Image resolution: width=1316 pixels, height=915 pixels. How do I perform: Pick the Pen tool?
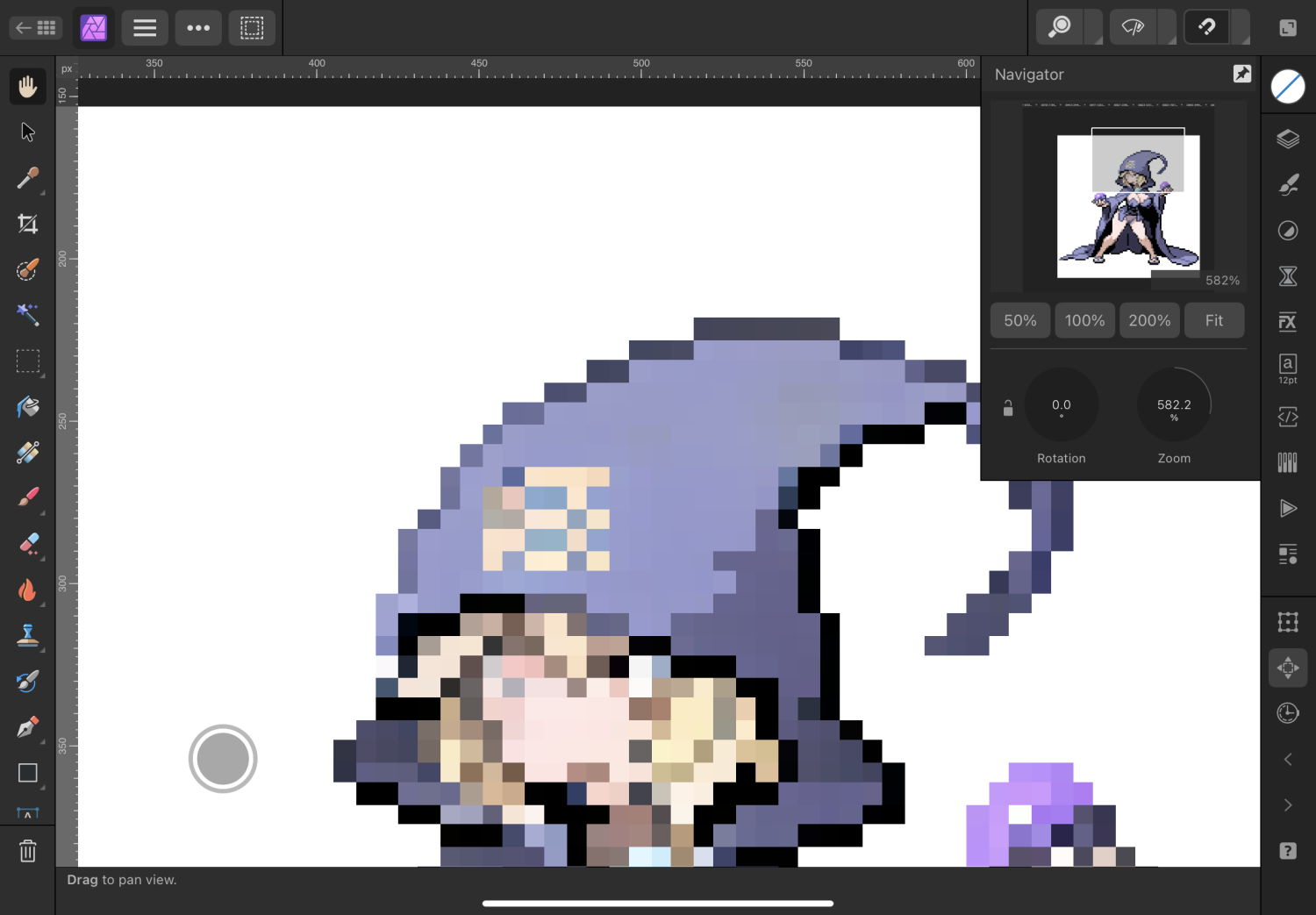(x=28, y=727)
